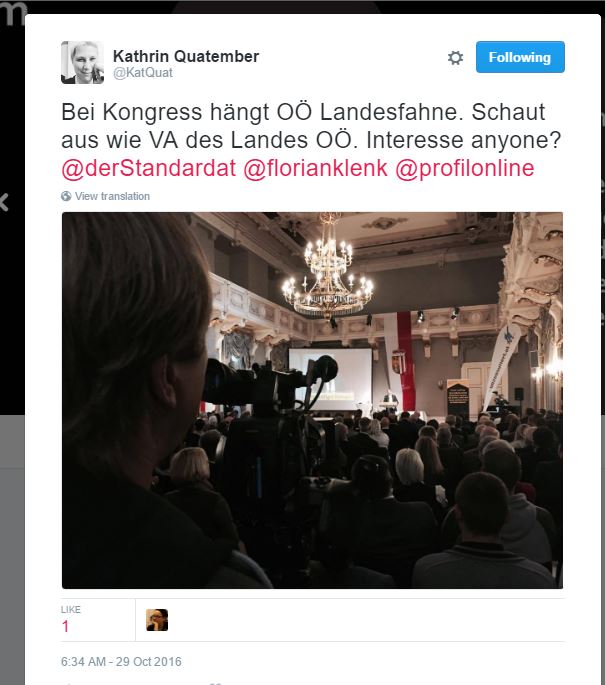The height and width of the screenshot is (685, 605).
Task: Visit the @profilonline mention
Action: coord(465,168)
